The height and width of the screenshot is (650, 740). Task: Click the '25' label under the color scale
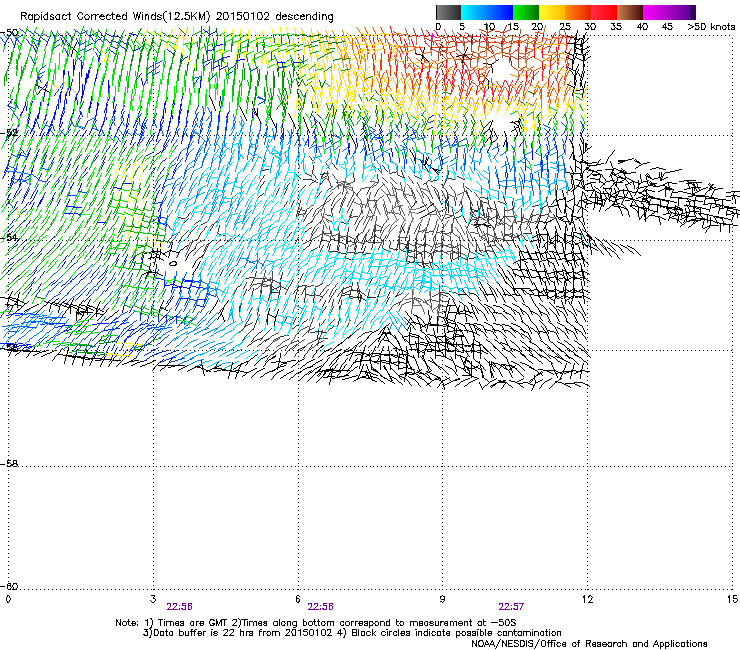coord(565,26)
